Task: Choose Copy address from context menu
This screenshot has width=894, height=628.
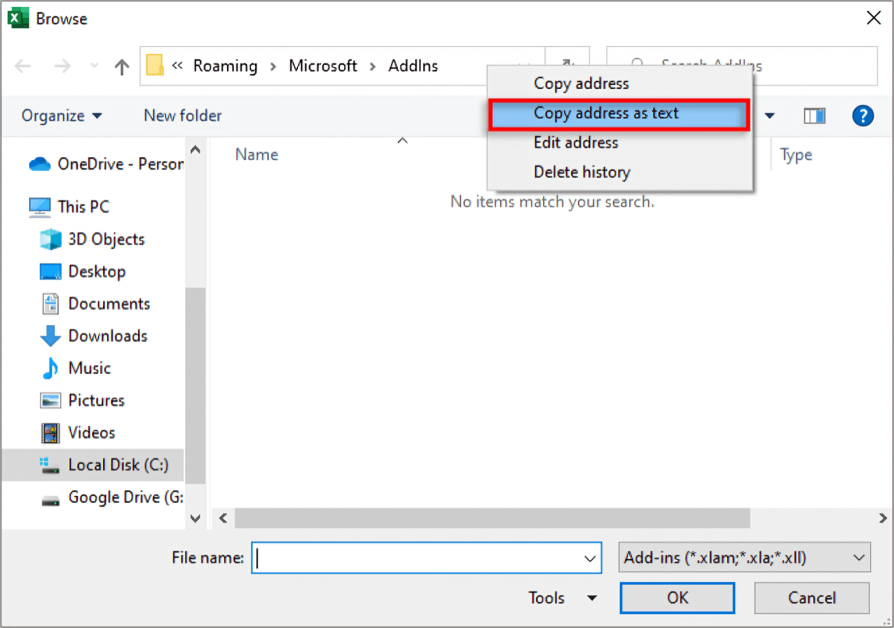Action: pyautogui.click(x=620, y=83)
